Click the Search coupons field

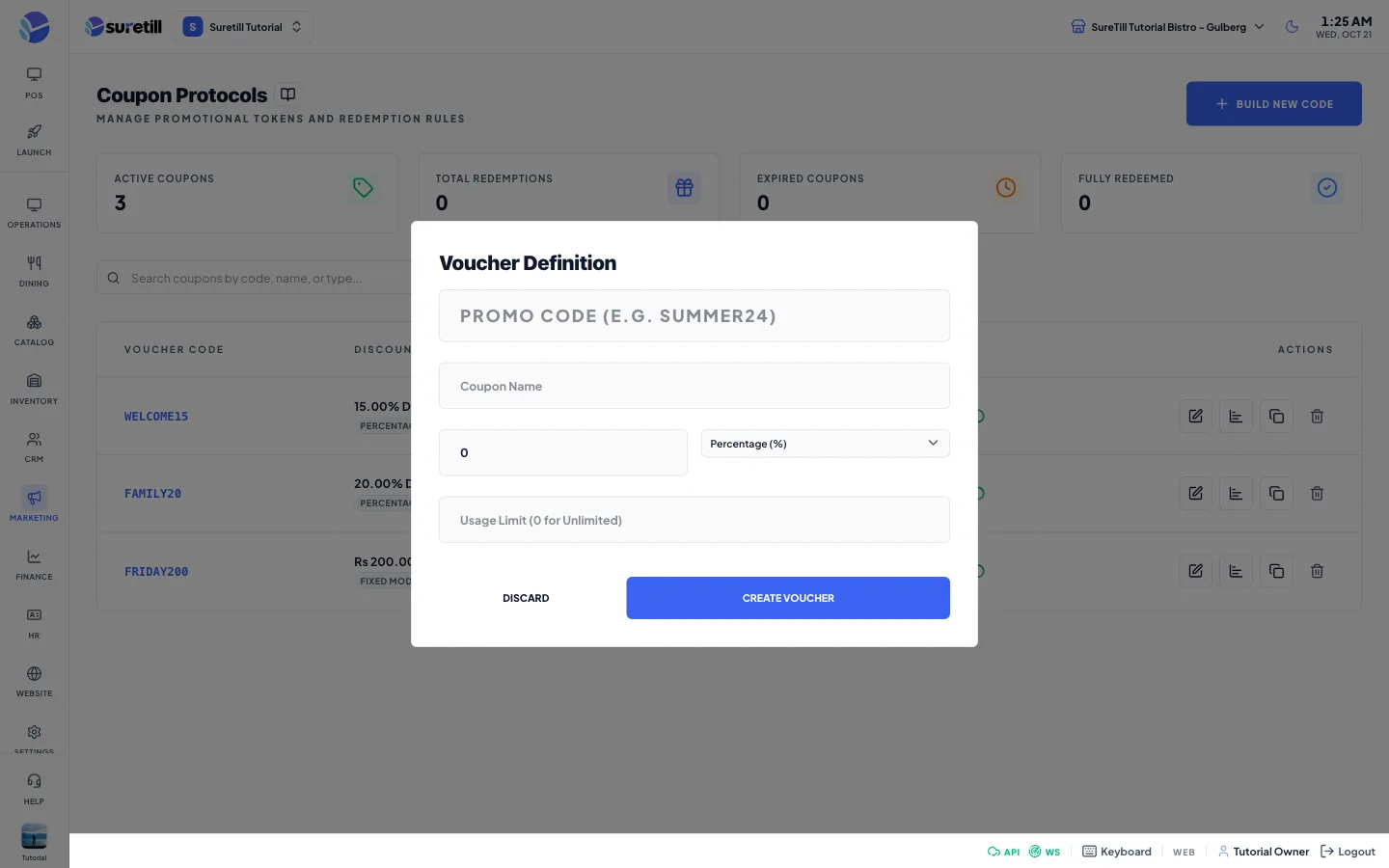coord(255,278)
